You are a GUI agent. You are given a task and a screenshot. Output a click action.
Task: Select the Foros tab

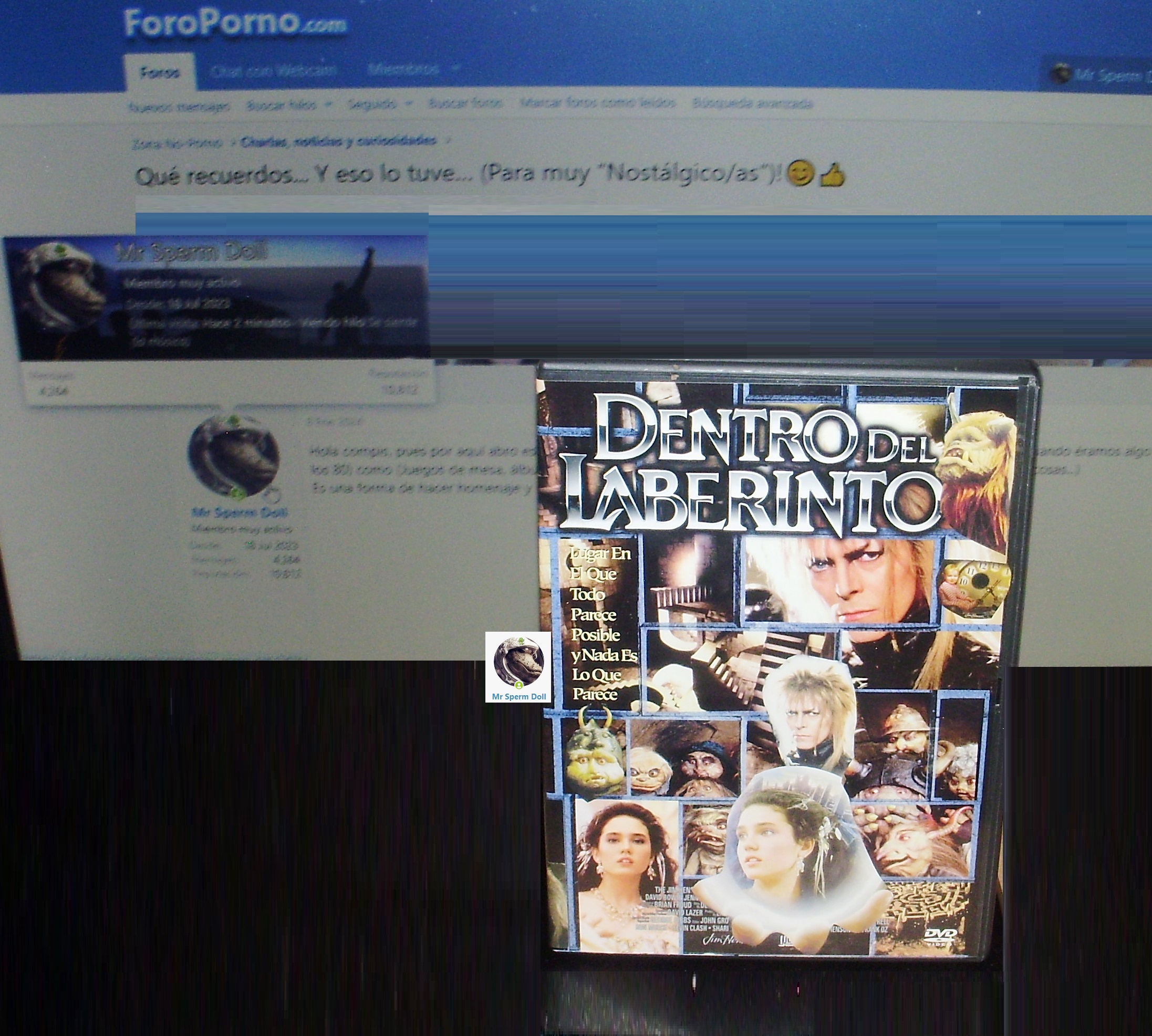(160, 72)
